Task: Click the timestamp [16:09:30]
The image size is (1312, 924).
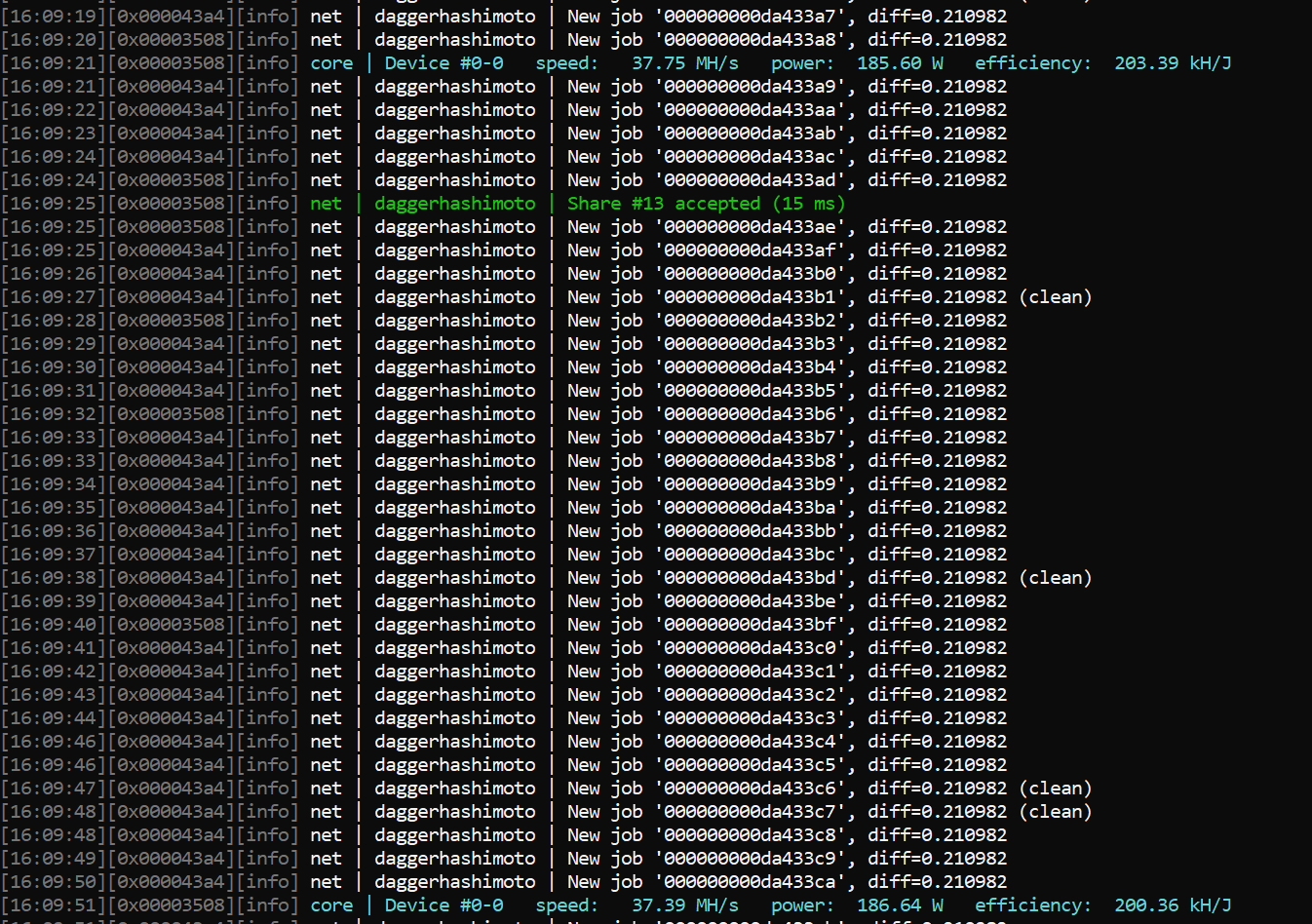Action: tap(54, 367)
